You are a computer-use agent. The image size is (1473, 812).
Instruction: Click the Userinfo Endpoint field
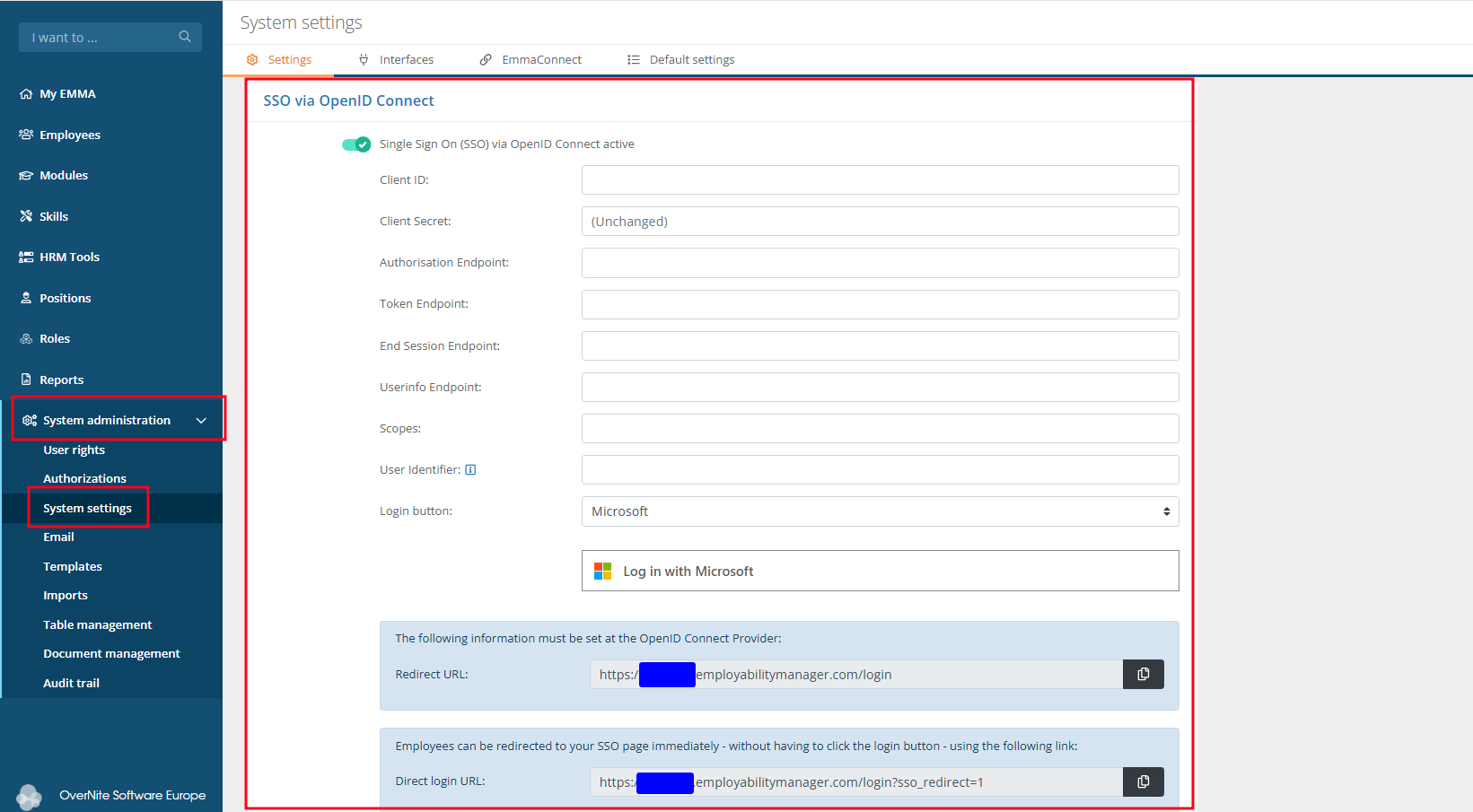click(x=880, y=388)
